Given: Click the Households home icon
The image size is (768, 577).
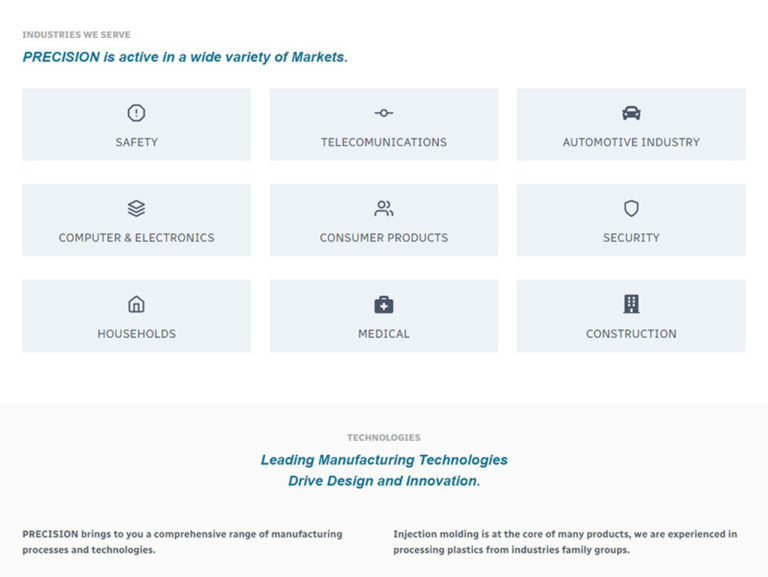Looking at the screenshot, I should click(136, 304).
